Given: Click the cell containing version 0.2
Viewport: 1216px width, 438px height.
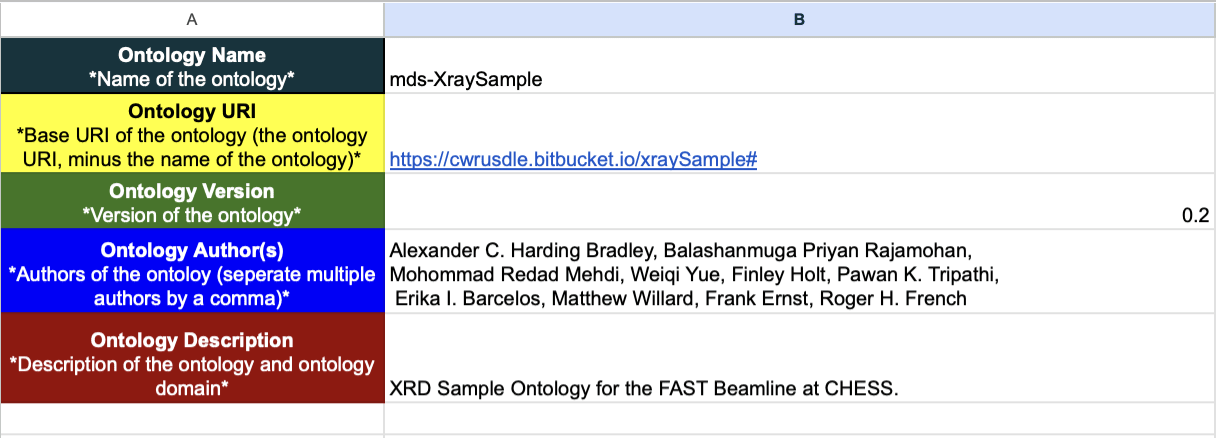Looking at the screenshot, I should pos(800,201).
